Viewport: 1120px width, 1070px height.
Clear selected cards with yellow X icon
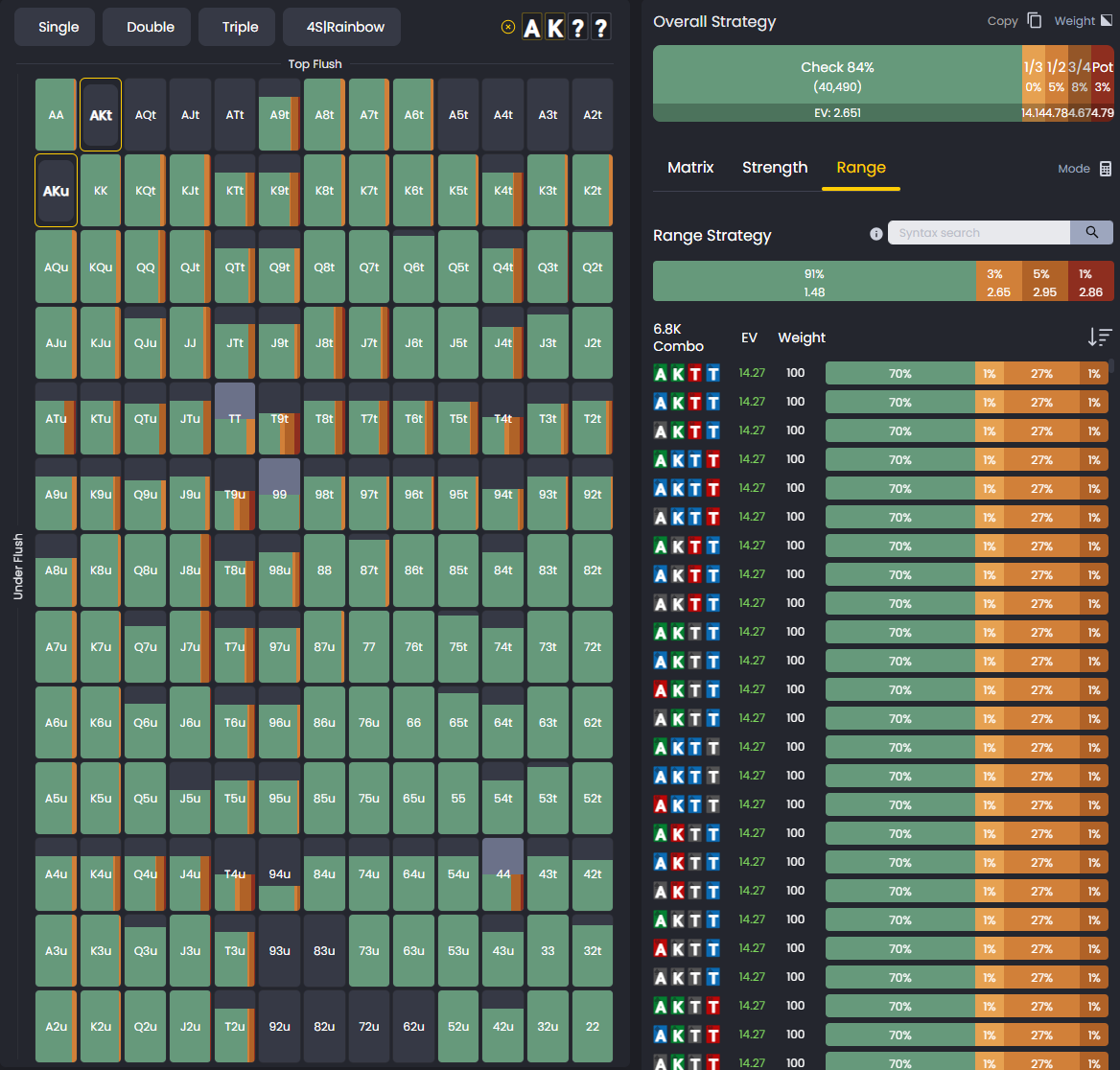(507, 27)
